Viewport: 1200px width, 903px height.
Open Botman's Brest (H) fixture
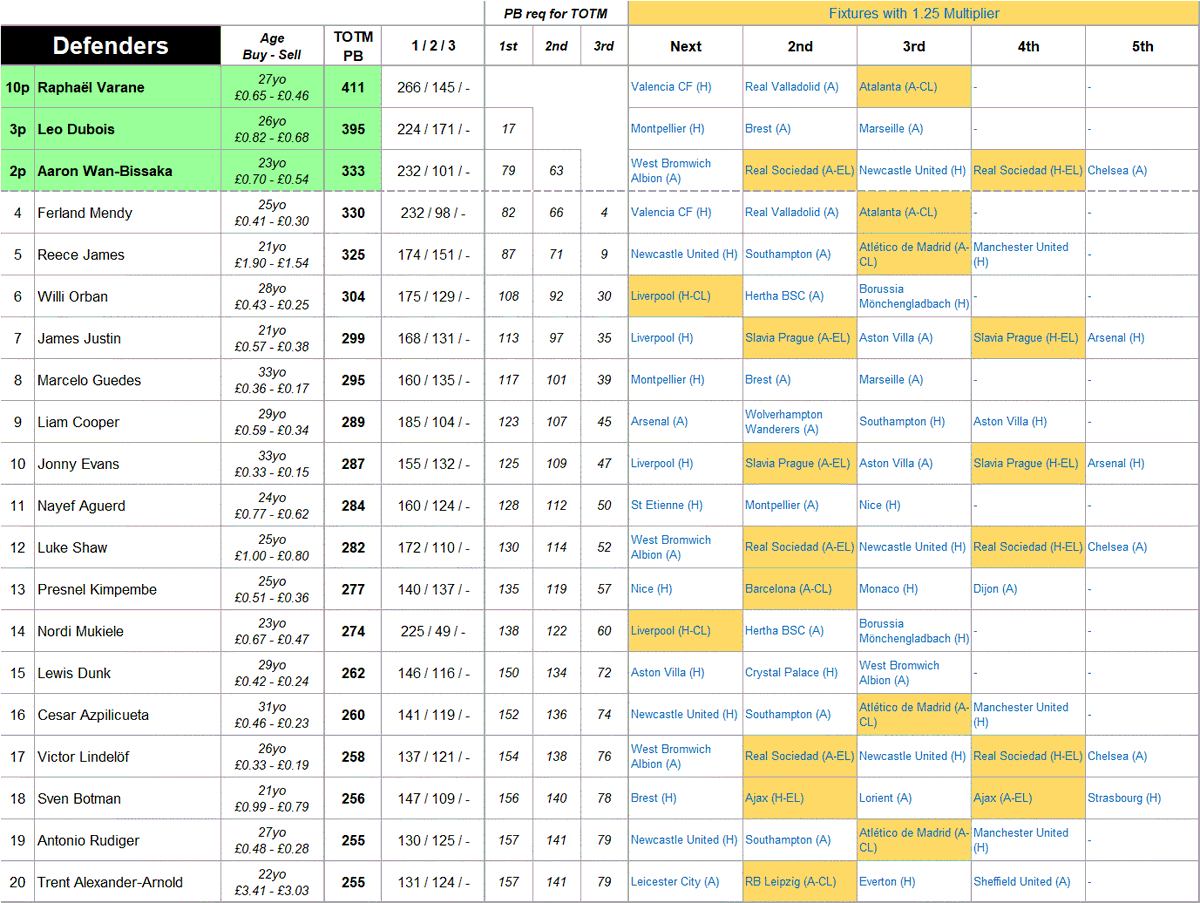click(x=654, y=799)
